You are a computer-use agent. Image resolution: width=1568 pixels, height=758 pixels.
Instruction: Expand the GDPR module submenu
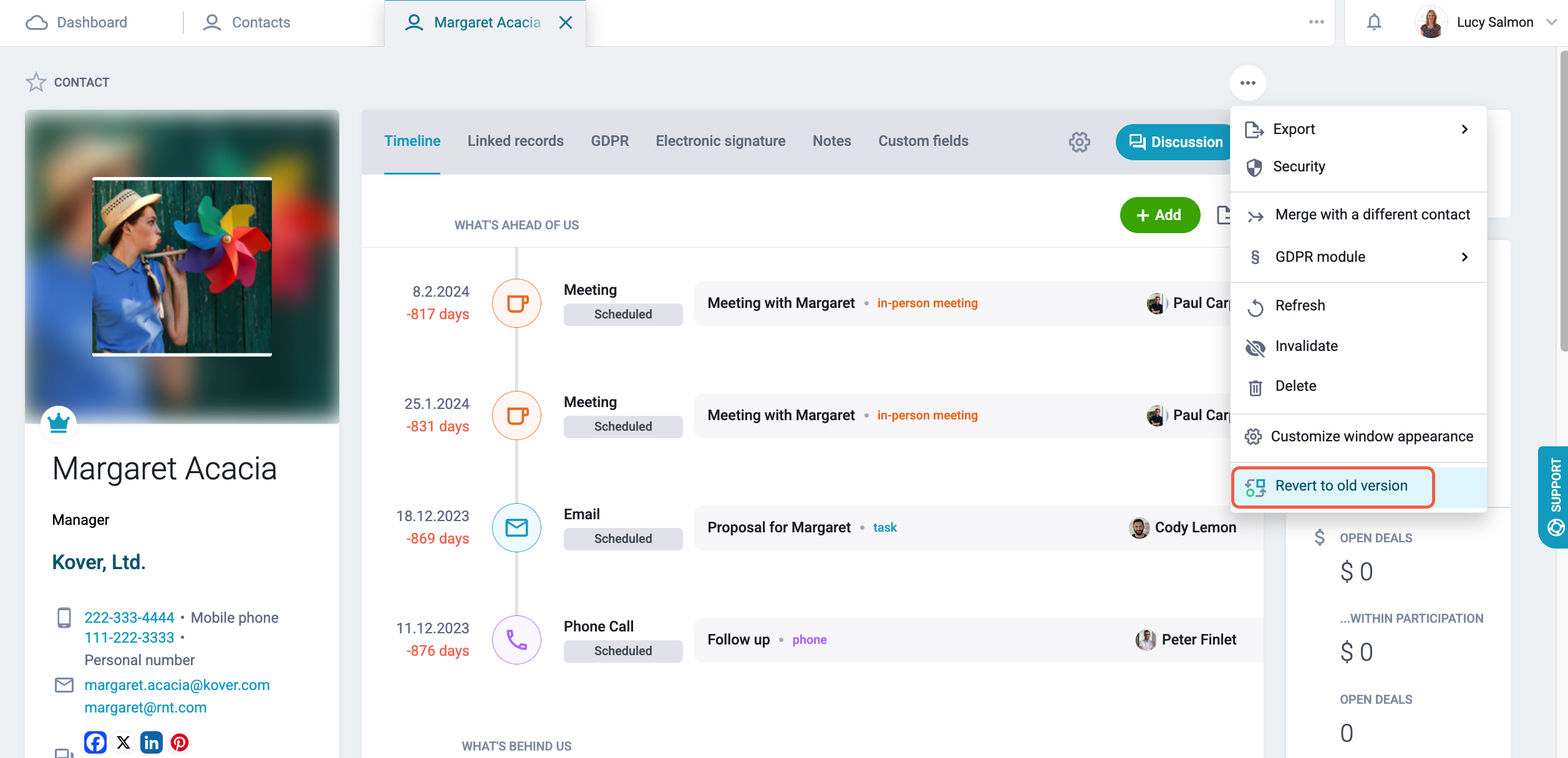1358,257
